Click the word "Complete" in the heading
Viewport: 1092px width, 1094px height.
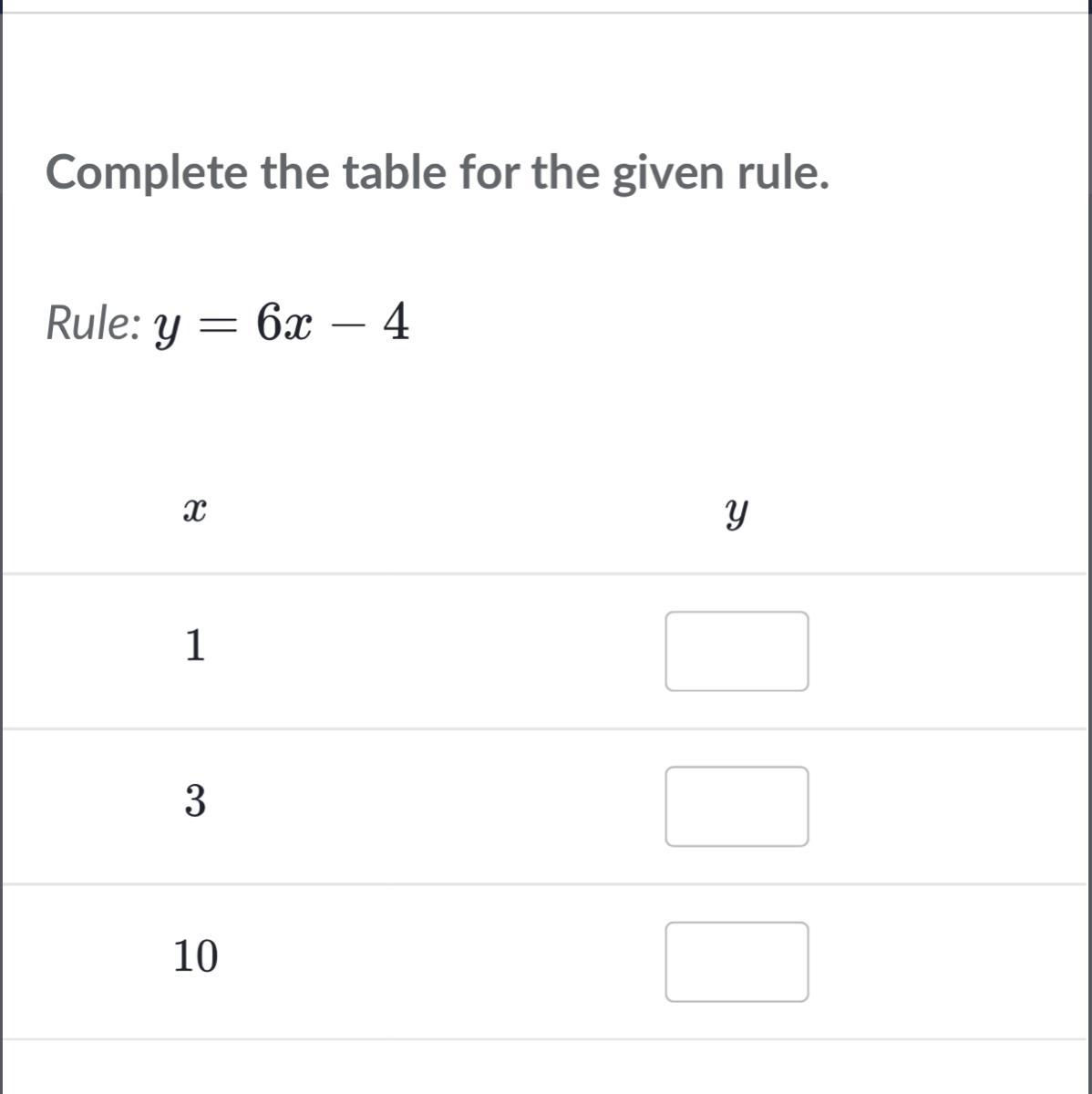(147, 173)
